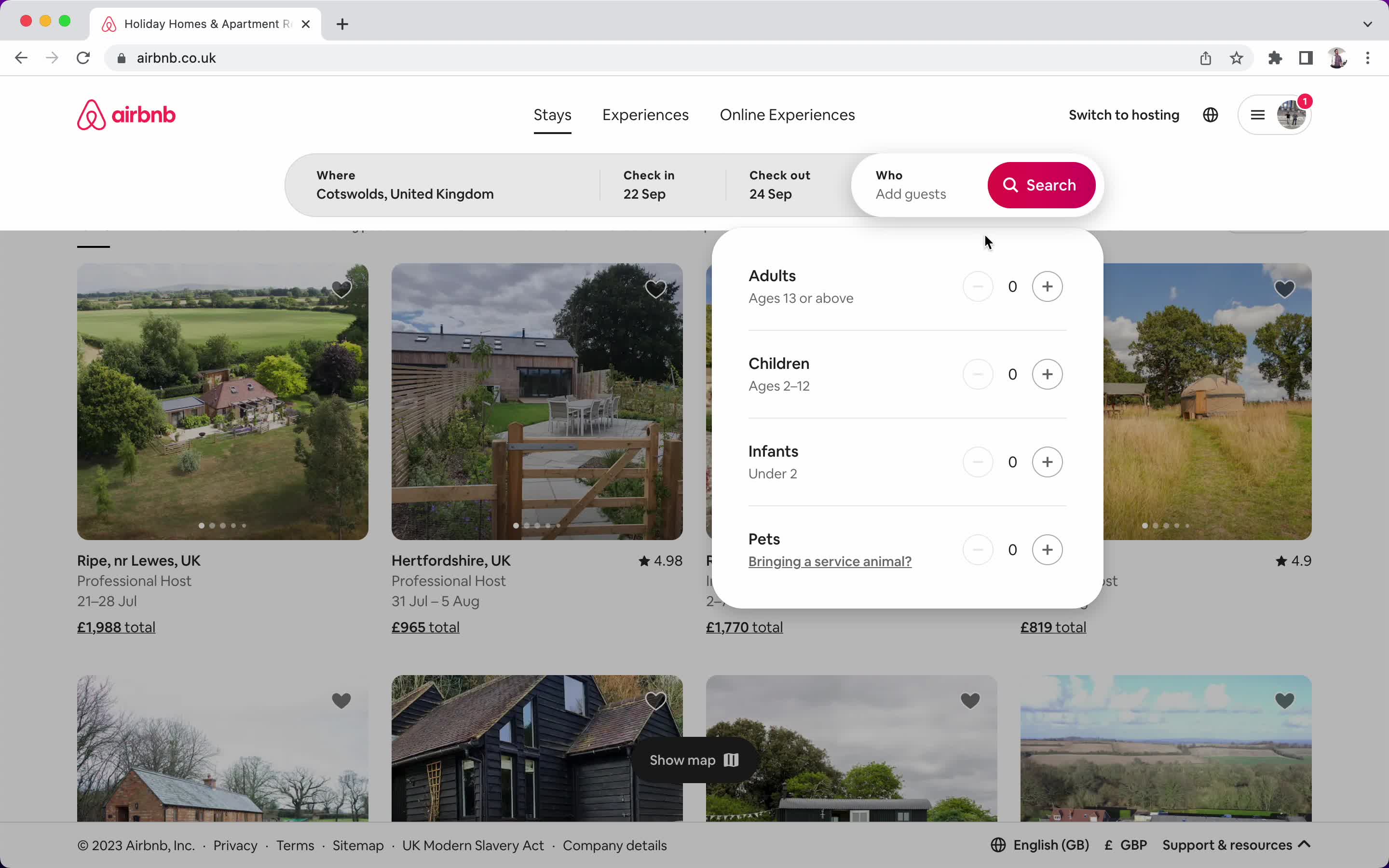Screen dimensions: 1389x868
Task: Click Switch to hosting
Action: [1124, 115]
